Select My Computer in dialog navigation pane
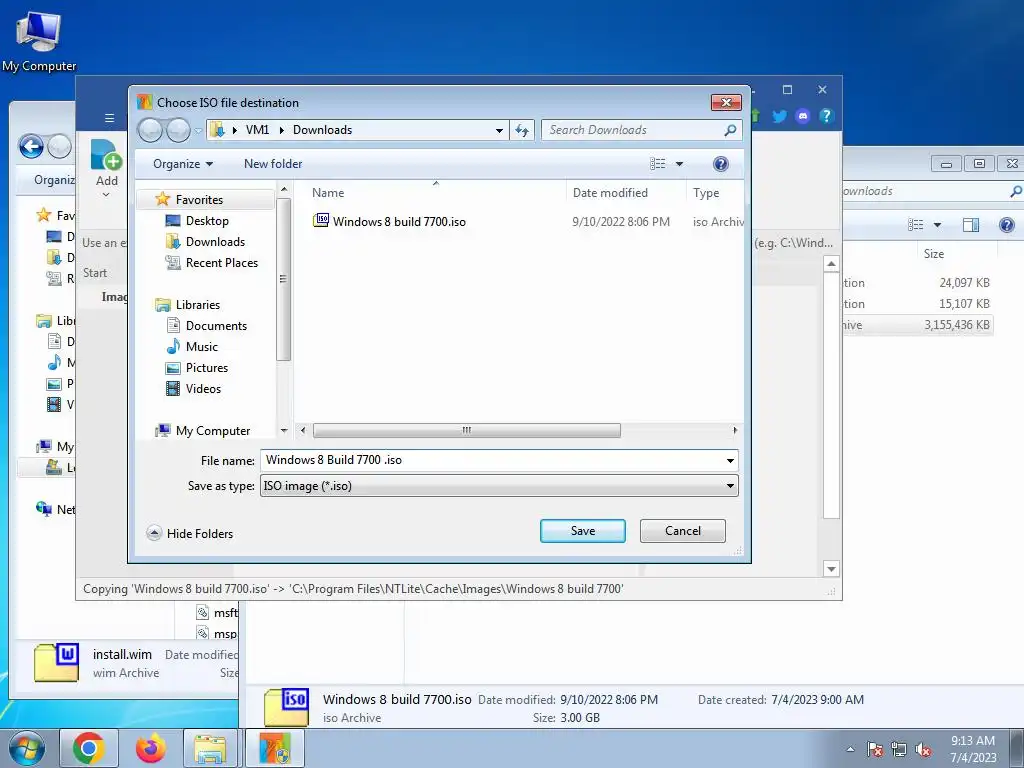This screenshot has width=1024, height=768. [x=213, y=431]
